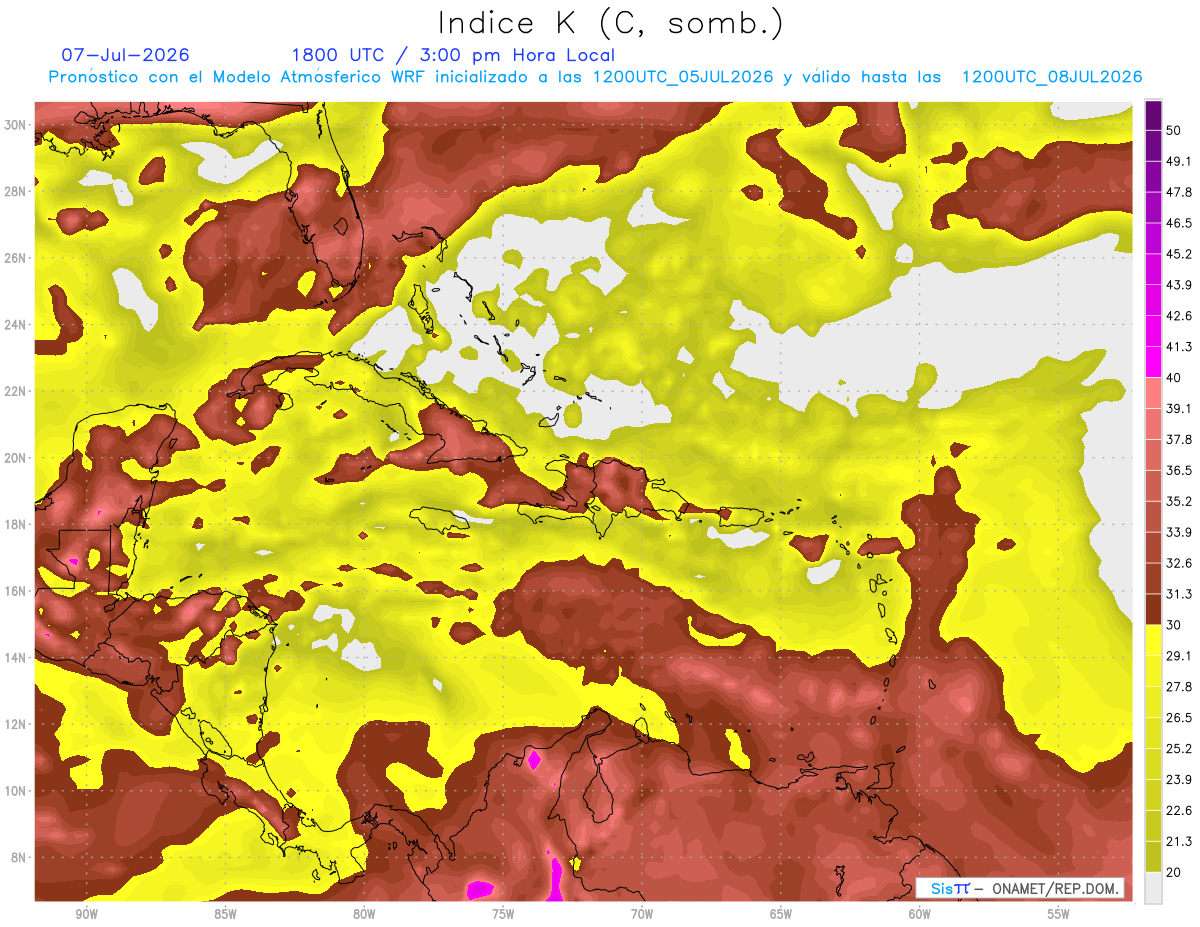The height and width of the screenshot is (927, 1200).
Task: Pick the light gray colorbar swatch below 20
Action: pyautogui.click(x=1153, y=887)
